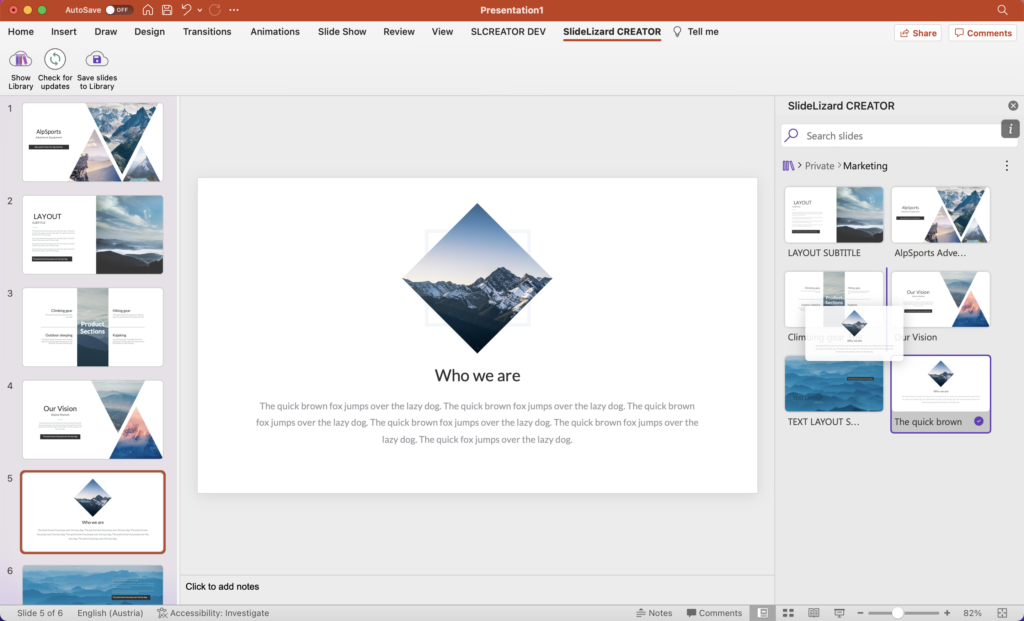Open reading view from status bar
The width and height of the screenshot is (1024, 621).
point(814,613)
